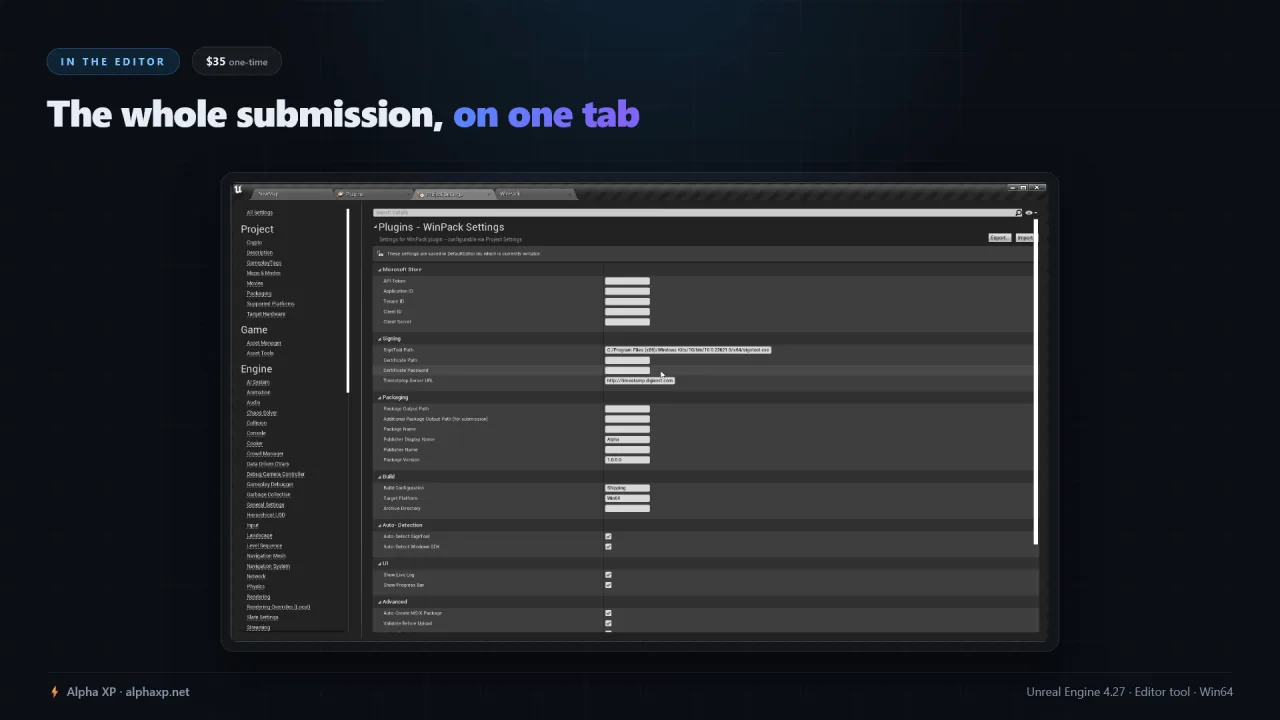Open GameplayTags settings
This screenshot has width=1280, height=720.
point(264,263)
